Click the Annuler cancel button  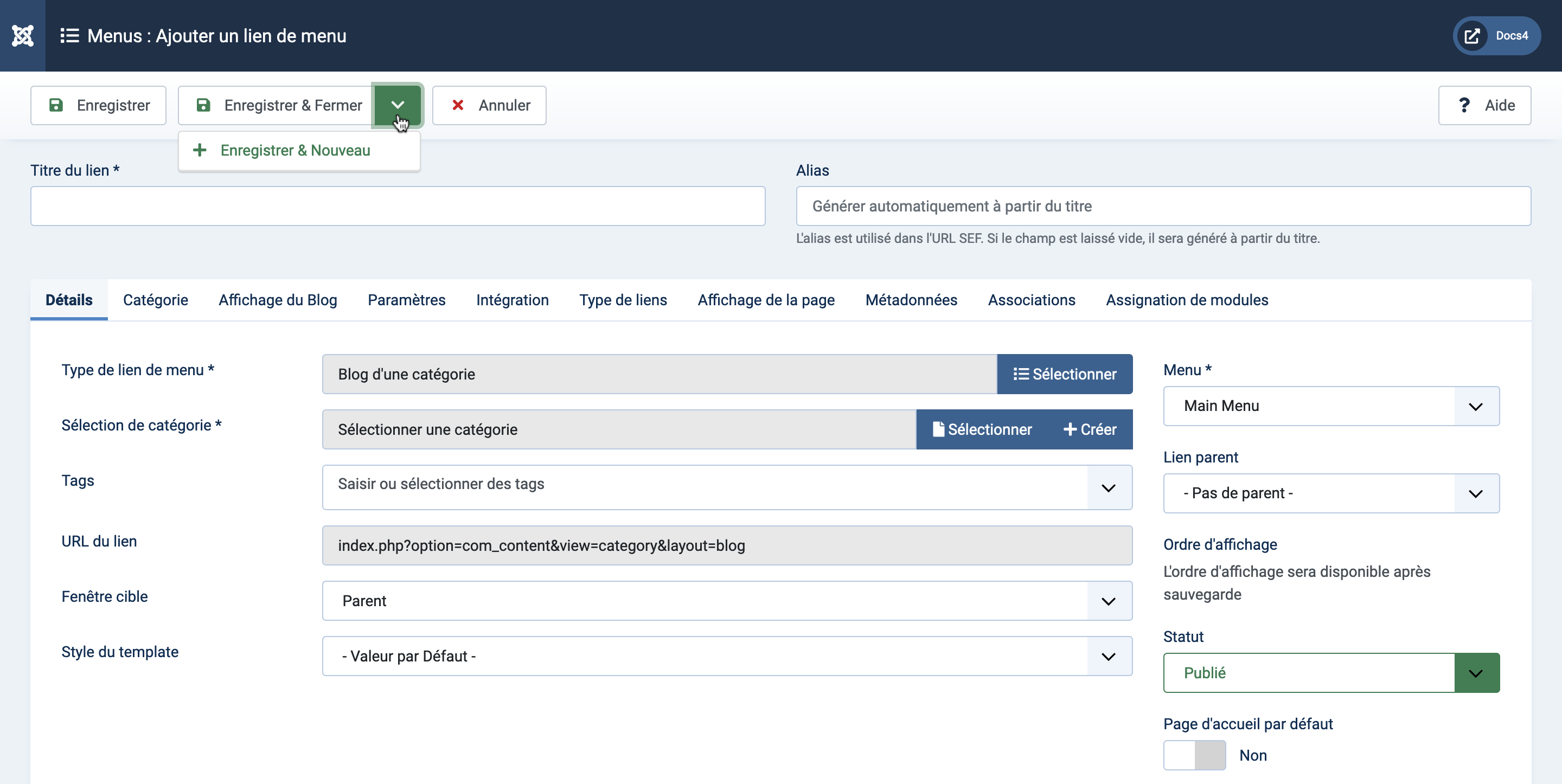(489, 106)
